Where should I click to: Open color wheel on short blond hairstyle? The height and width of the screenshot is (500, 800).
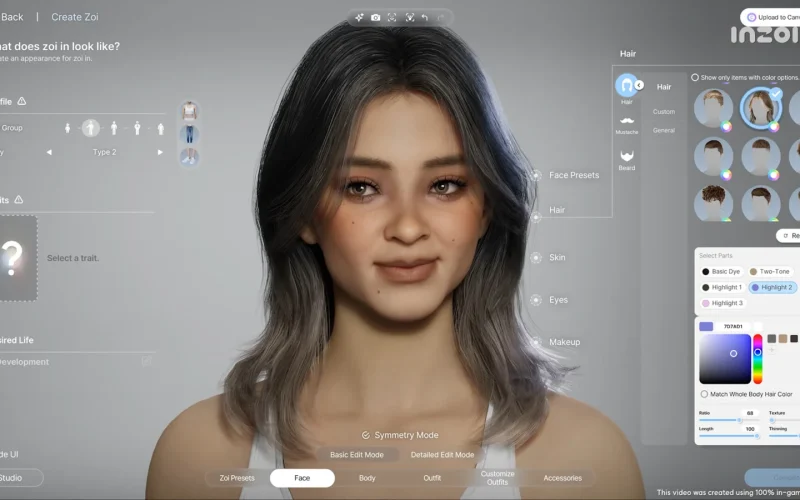coord(726,127)
